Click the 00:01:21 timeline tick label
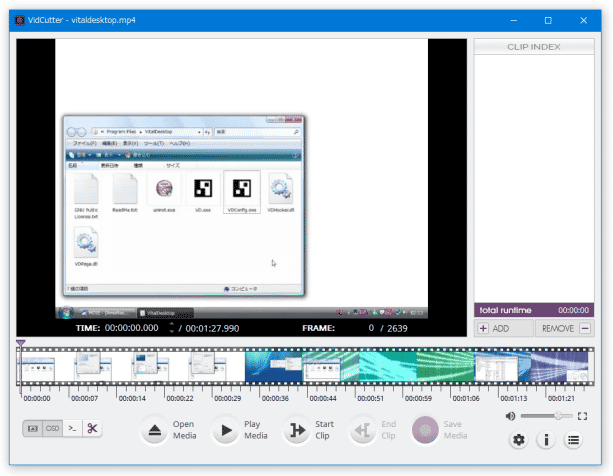 tap(561, 399)
